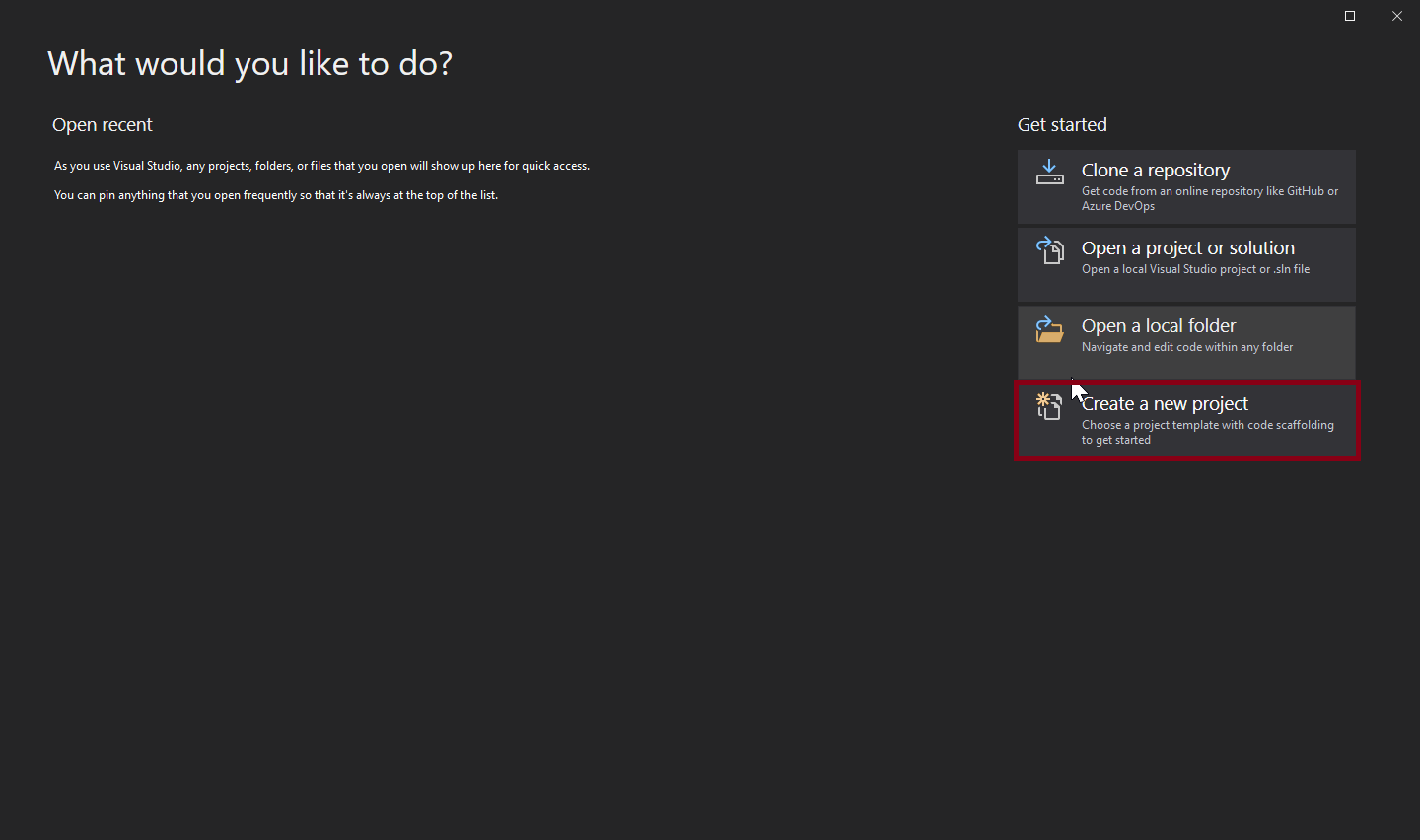1420x840 pixels.
Task: Select the 'Clone a repository' title
Action: point(1155,171)
